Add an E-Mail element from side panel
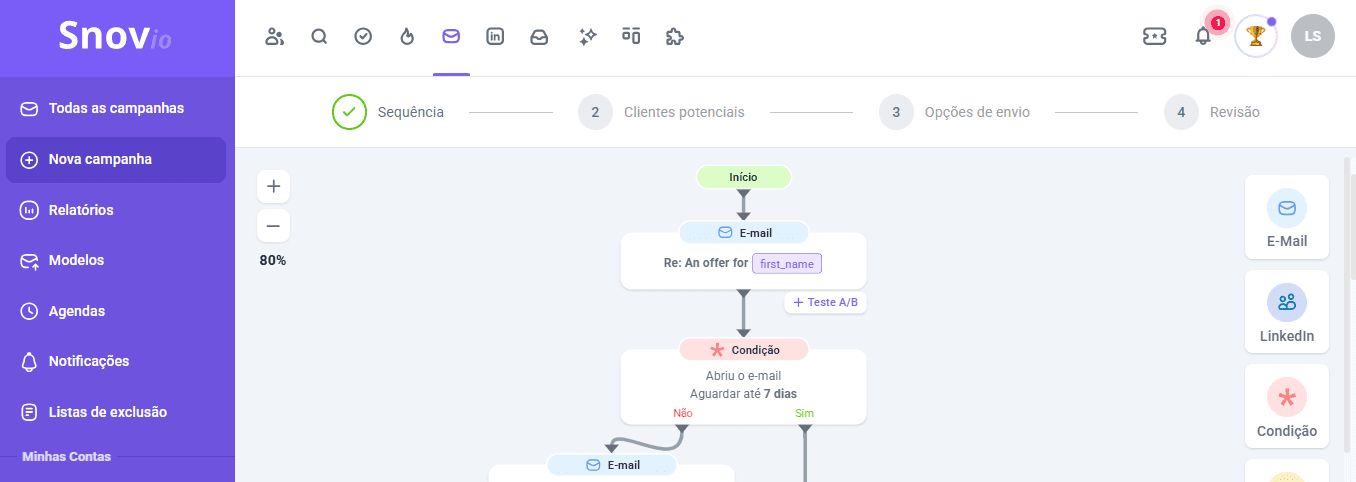 [x=1287, y=218]
